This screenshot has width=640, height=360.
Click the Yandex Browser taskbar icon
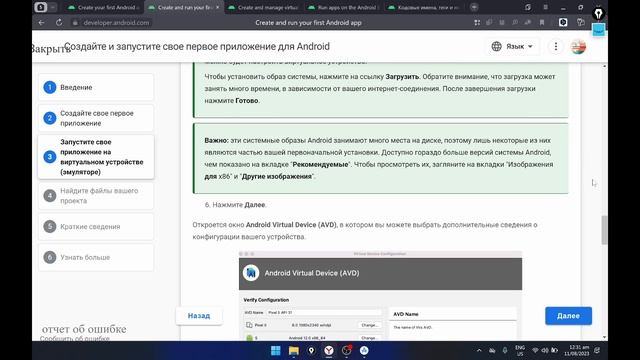pos(329,350)
